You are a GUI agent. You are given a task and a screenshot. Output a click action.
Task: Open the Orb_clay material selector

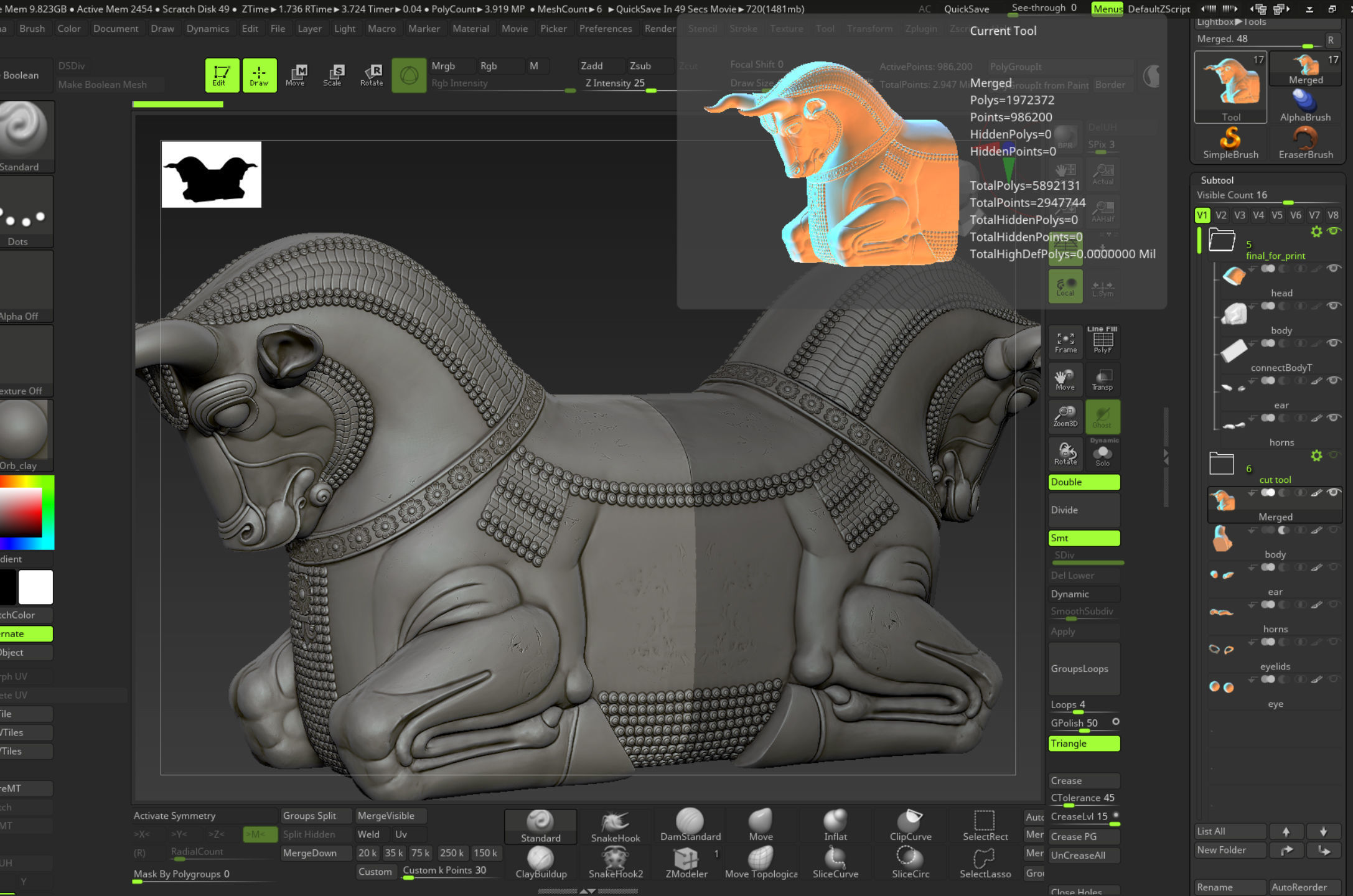pos(26,436)
